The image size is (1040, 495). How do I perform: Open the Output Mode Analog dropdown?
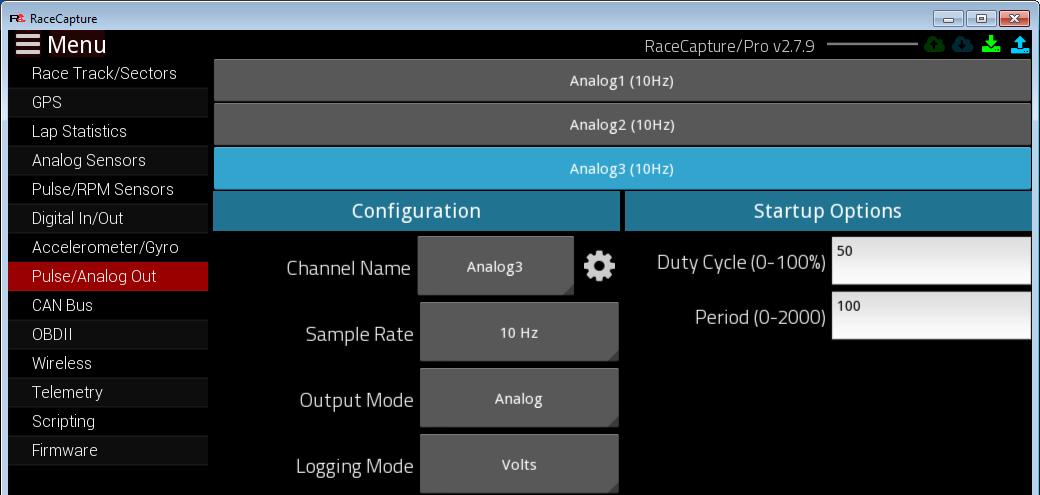(519, 398)
